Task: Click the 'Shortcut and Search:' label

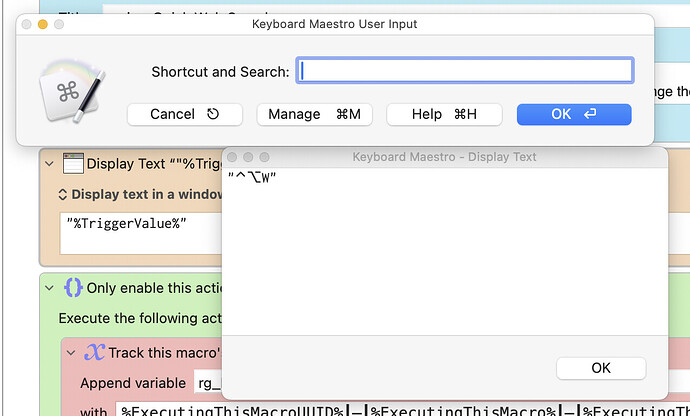Action: [x=220, y=72]
